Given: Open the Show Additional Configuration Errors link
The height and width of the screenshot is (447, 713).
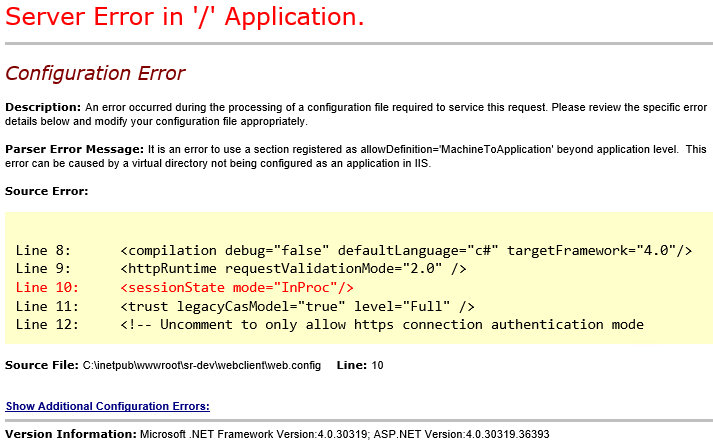Looking at the screenshot, I should (x=107, y=406).
